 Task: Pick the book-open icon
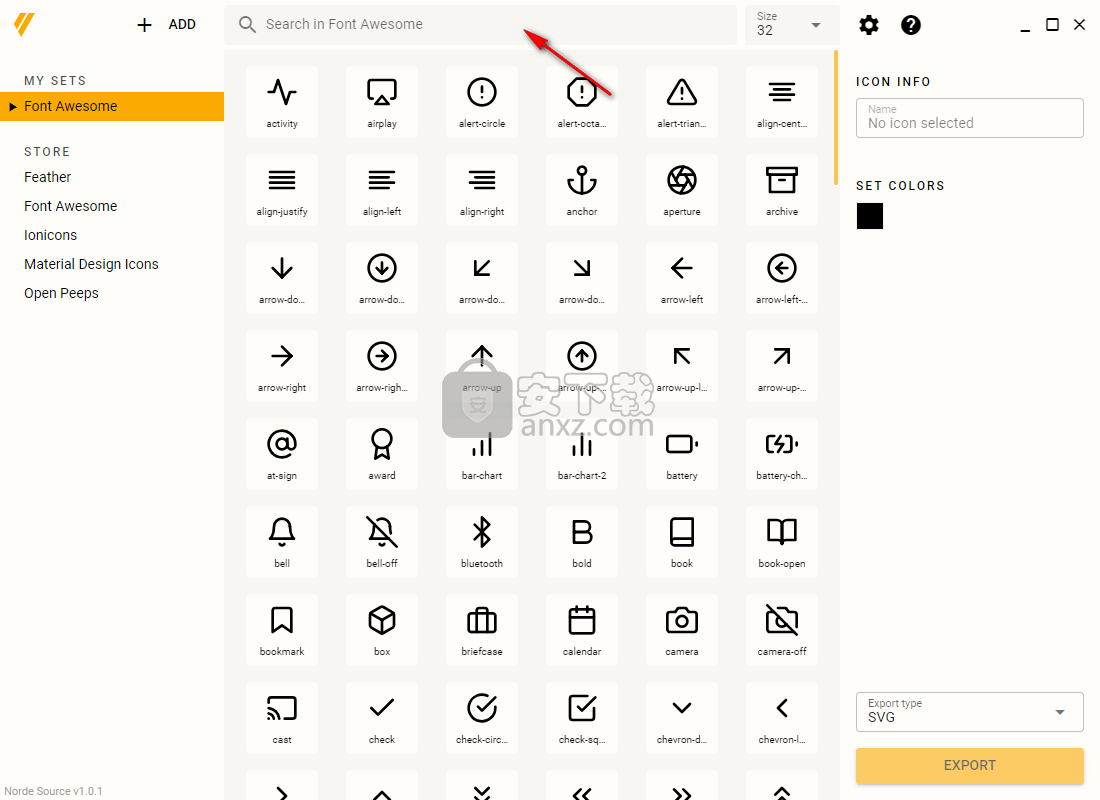click(782, 542)
